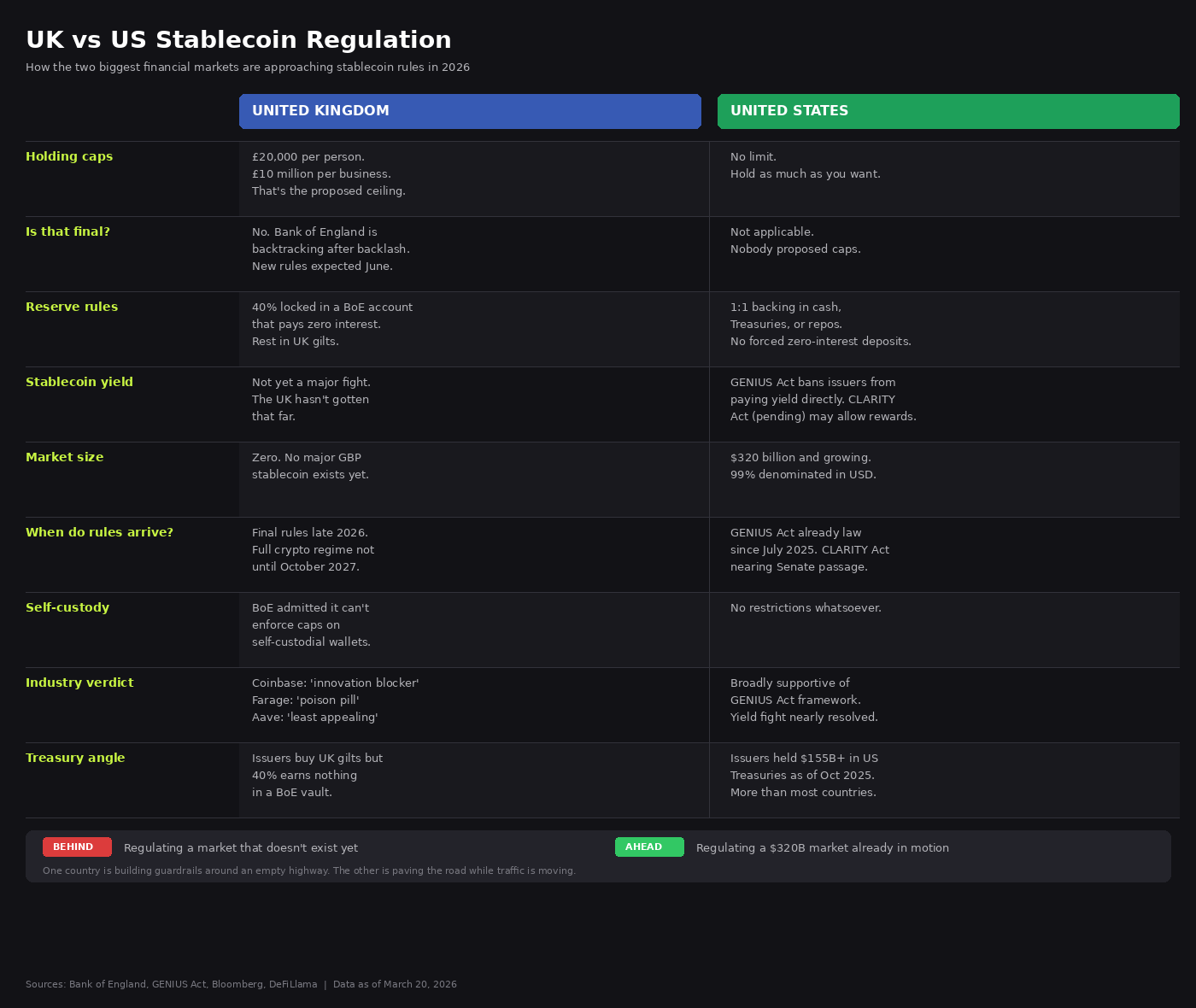Click the Treasury angle row label
The width and height of the screenshot is (1196, 1008).
[75, 758]
